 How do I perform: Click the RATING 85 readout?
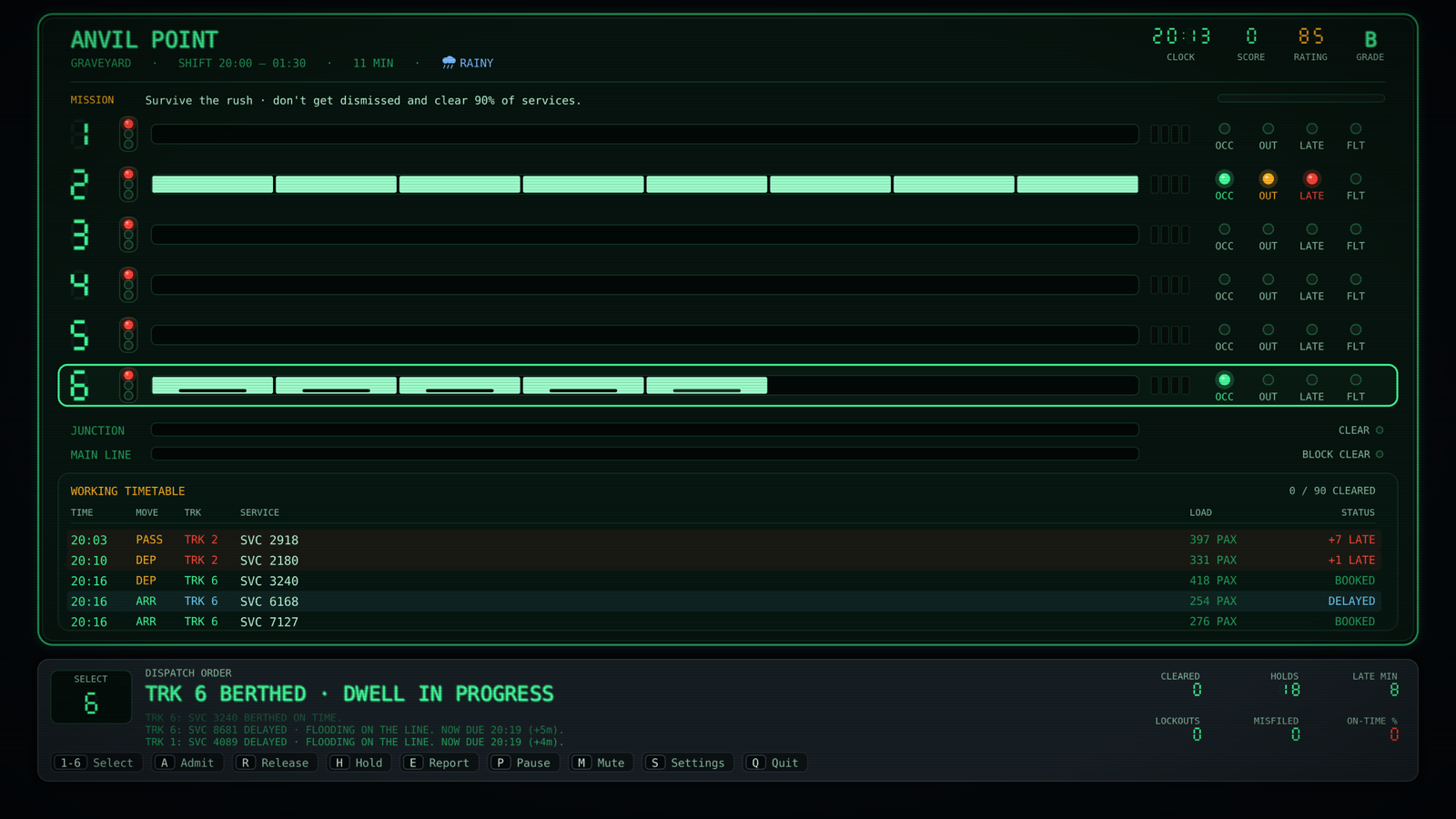click(1310, 44)
